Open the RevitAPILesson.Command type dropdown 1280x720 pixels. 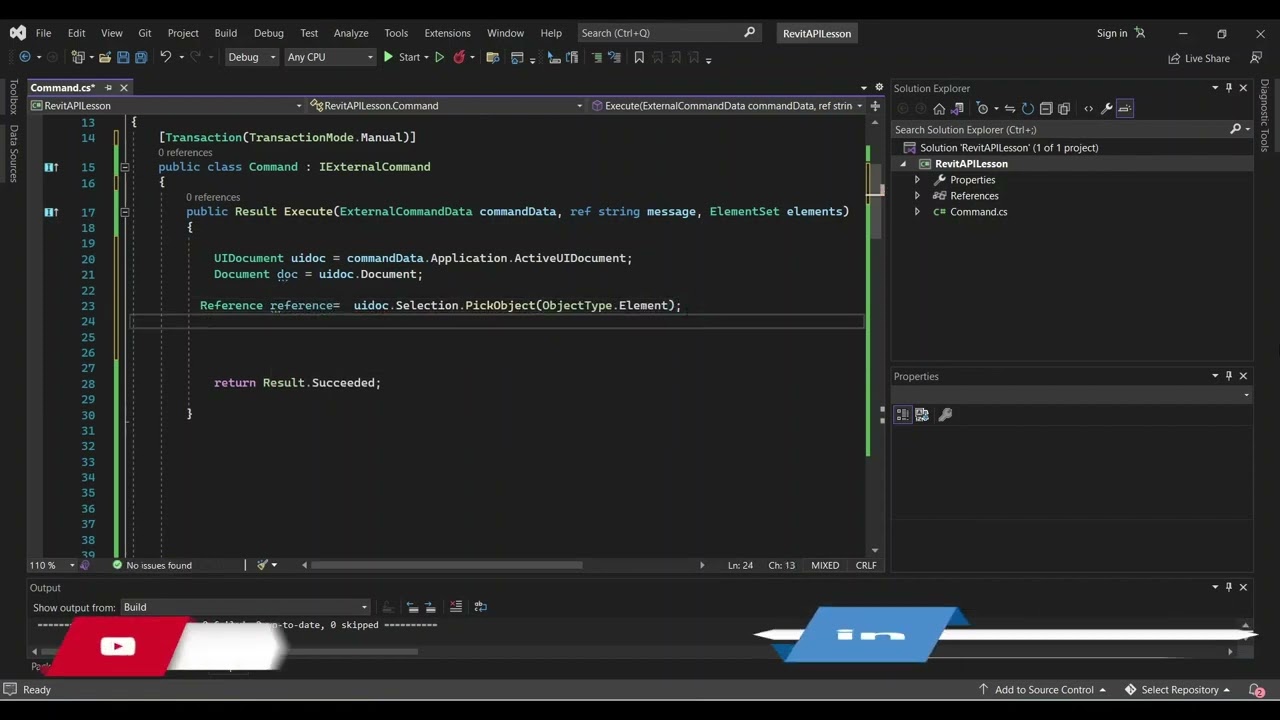446,105
